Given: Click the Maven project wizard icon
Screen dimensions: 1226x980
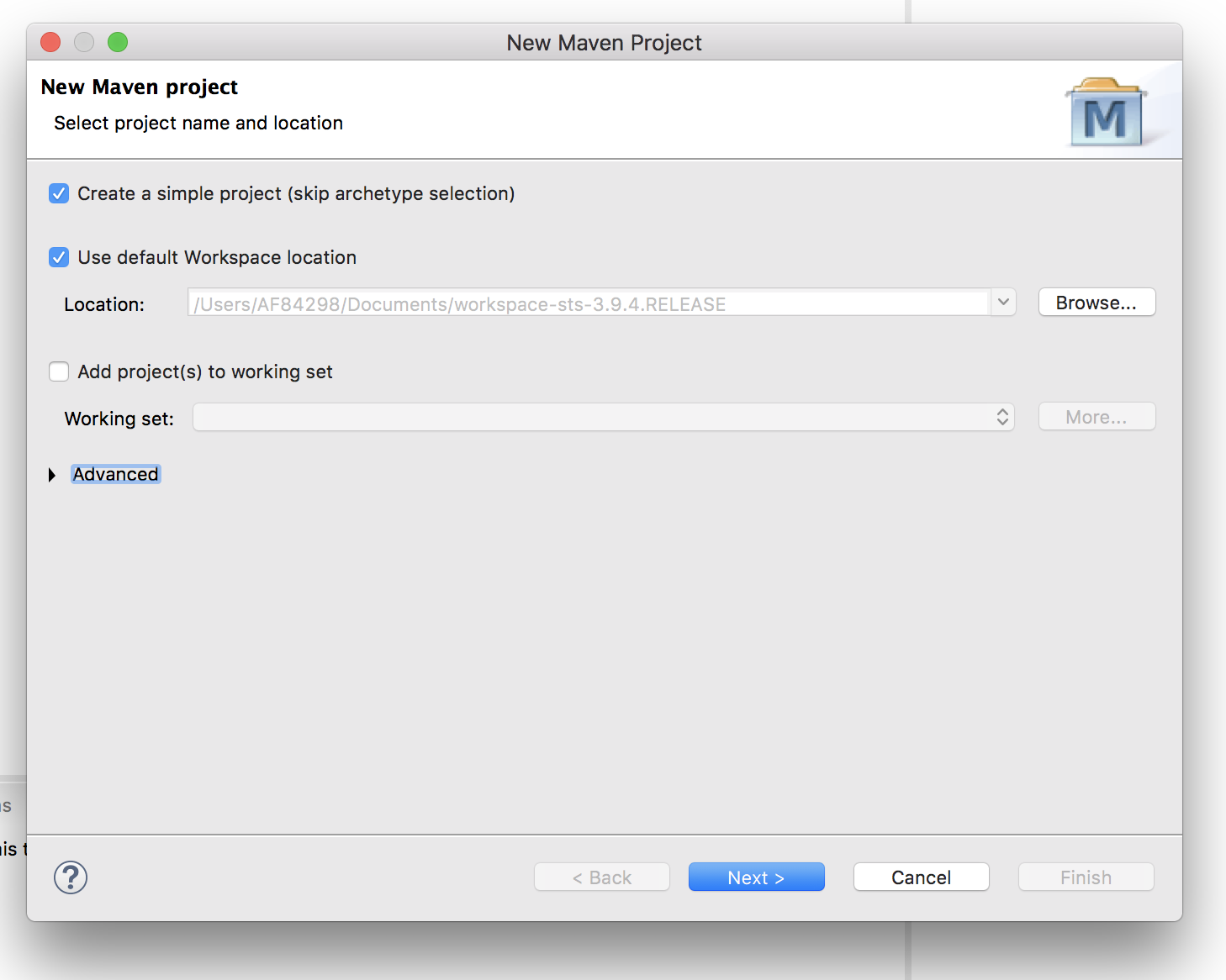Looking at the screenshot, I should (1106, 113).
